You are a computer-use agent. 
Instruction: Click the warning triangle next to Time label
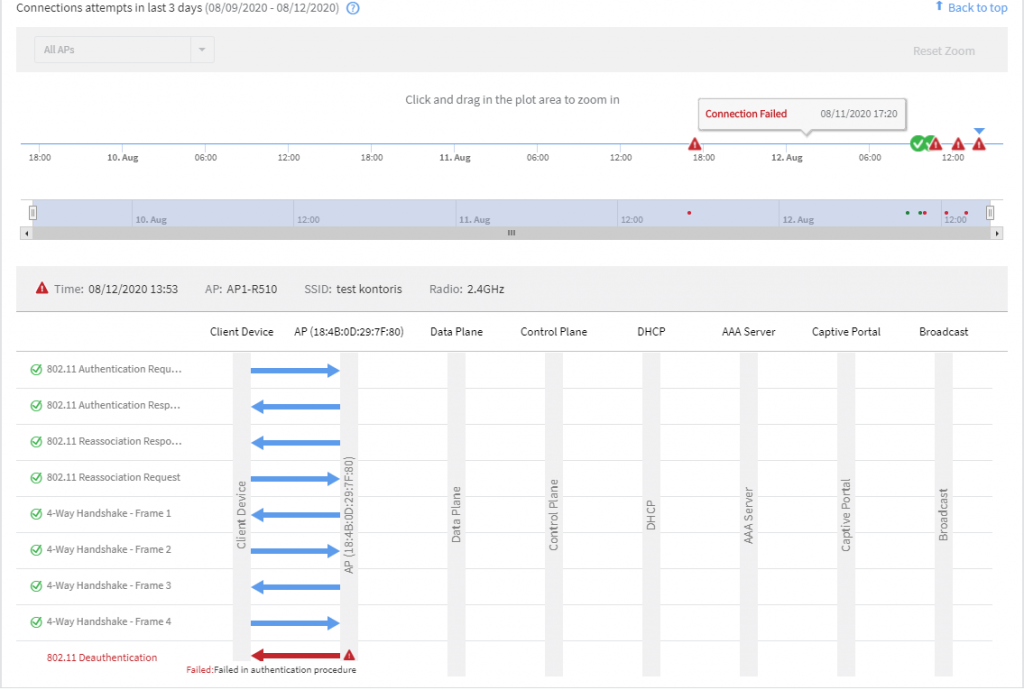pos(42,288)
